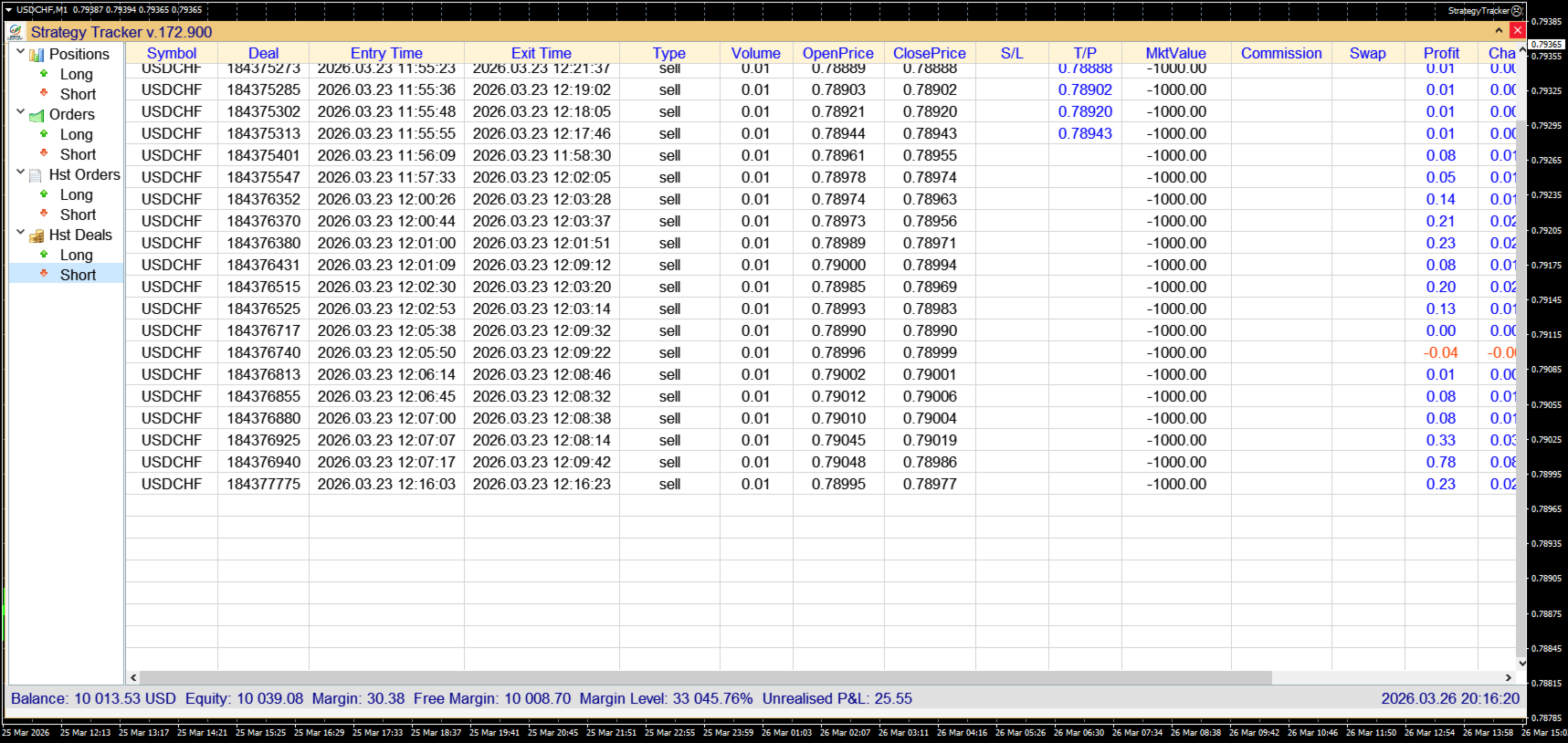Click the T/P value 0.78902

(1085, 89)
